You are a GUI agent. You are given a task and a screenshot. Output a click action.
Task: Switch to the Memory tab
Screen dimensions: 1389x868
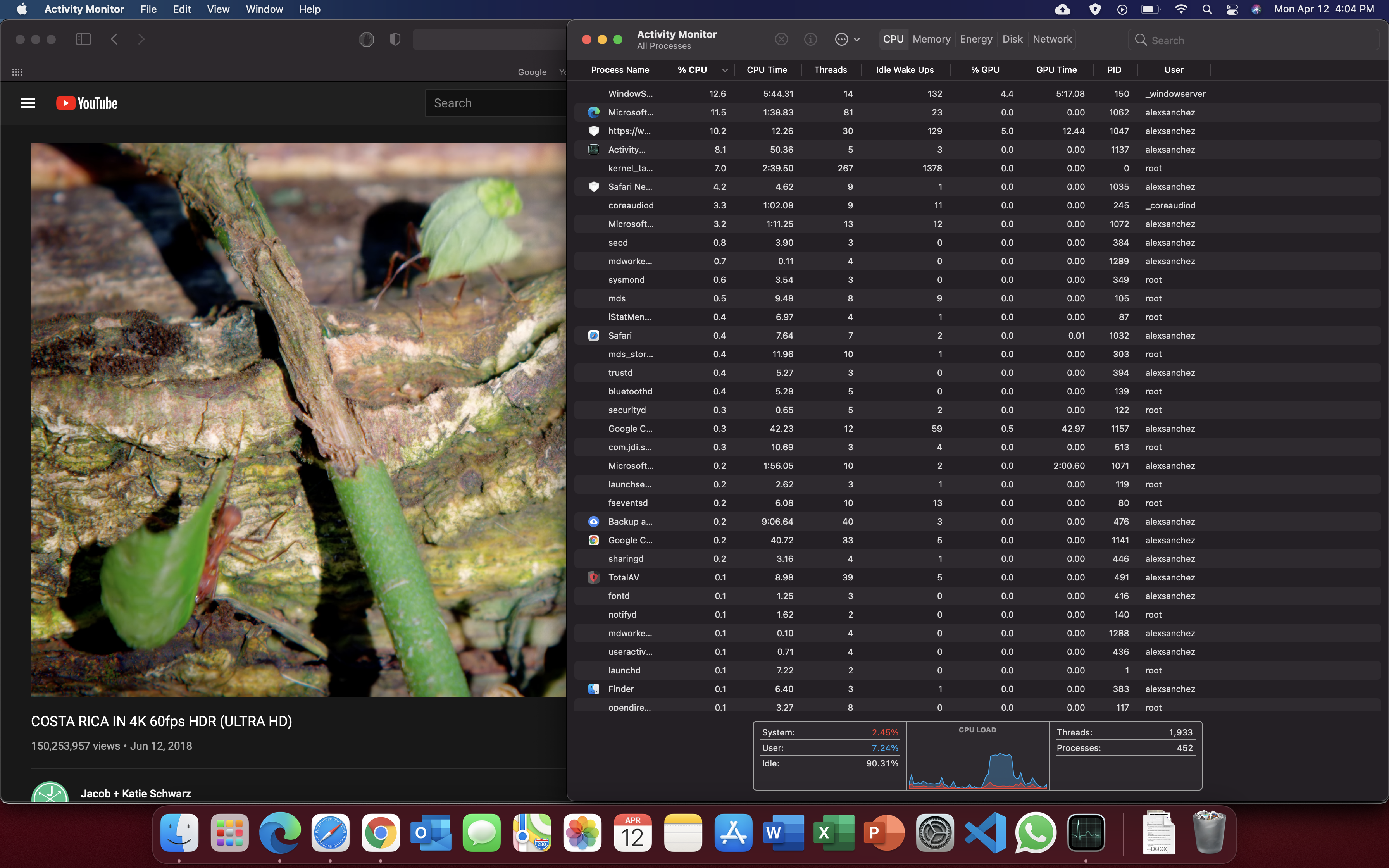(931, 39)
